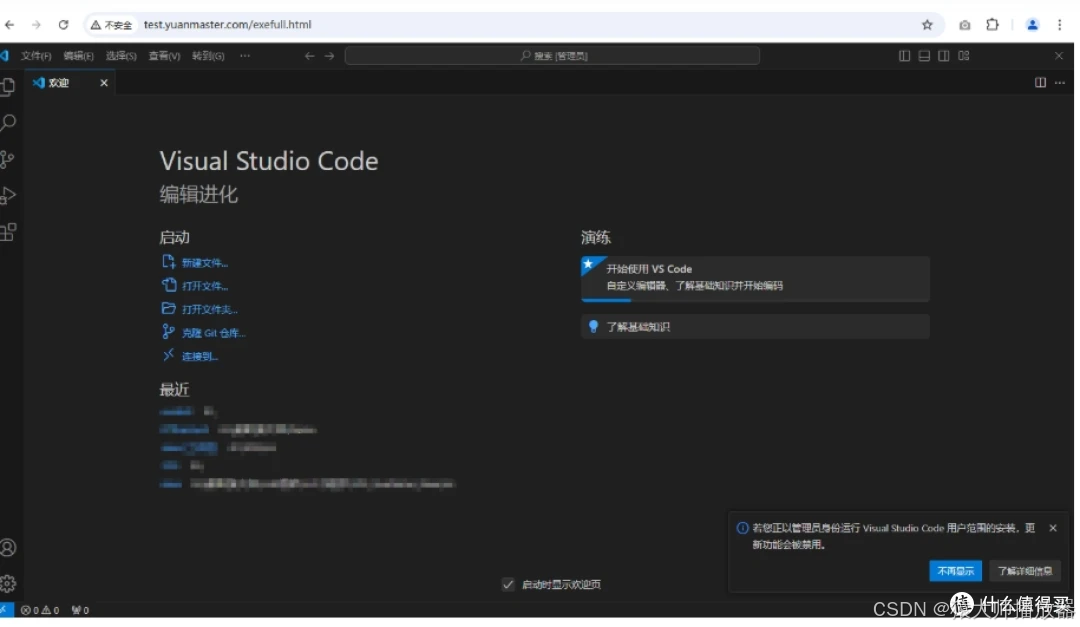Click the screenshot camera icon in browser toolbar
This screenshot has height=627, width=1080.
tap(964, 25)
